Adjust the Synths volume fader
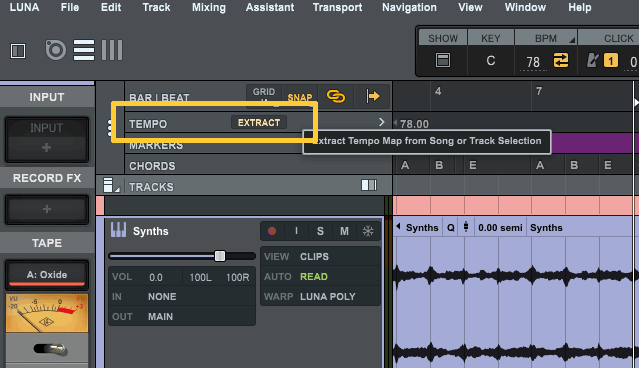 click(x=220, y=256)
